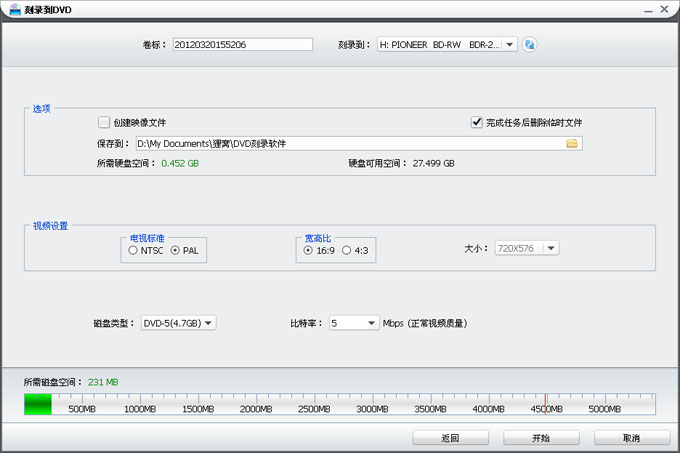Click the red 4500MB capacity marker
The image size is (680, 453).
point(546,404)
